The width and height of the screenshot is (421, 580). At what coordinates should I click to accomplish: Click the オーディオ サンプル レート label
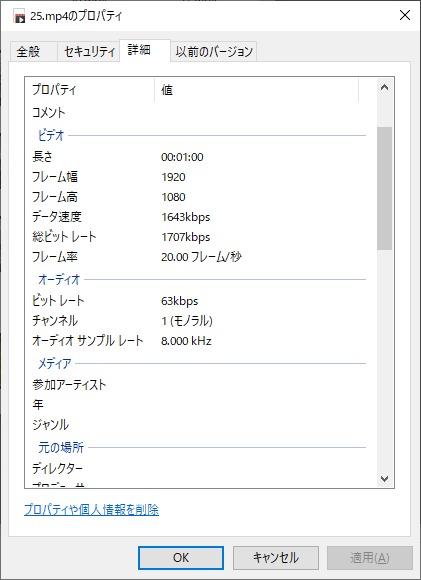coord(88,341)
